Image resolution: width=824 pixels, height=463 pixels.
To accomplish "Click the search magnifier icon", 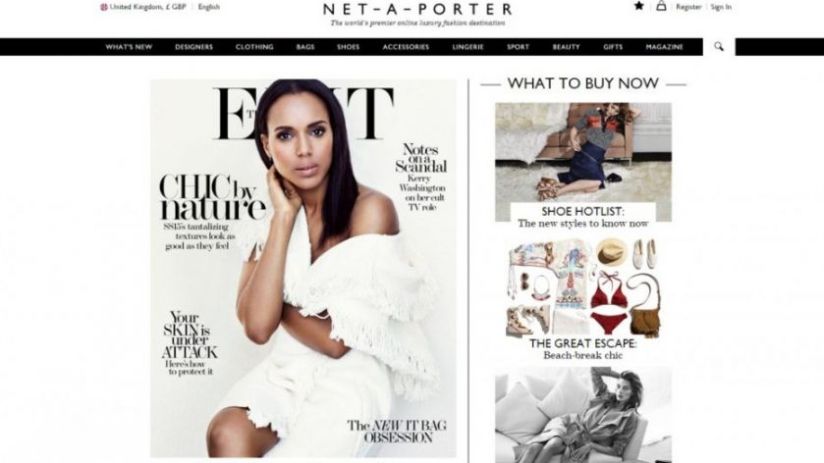I will 718,47.
